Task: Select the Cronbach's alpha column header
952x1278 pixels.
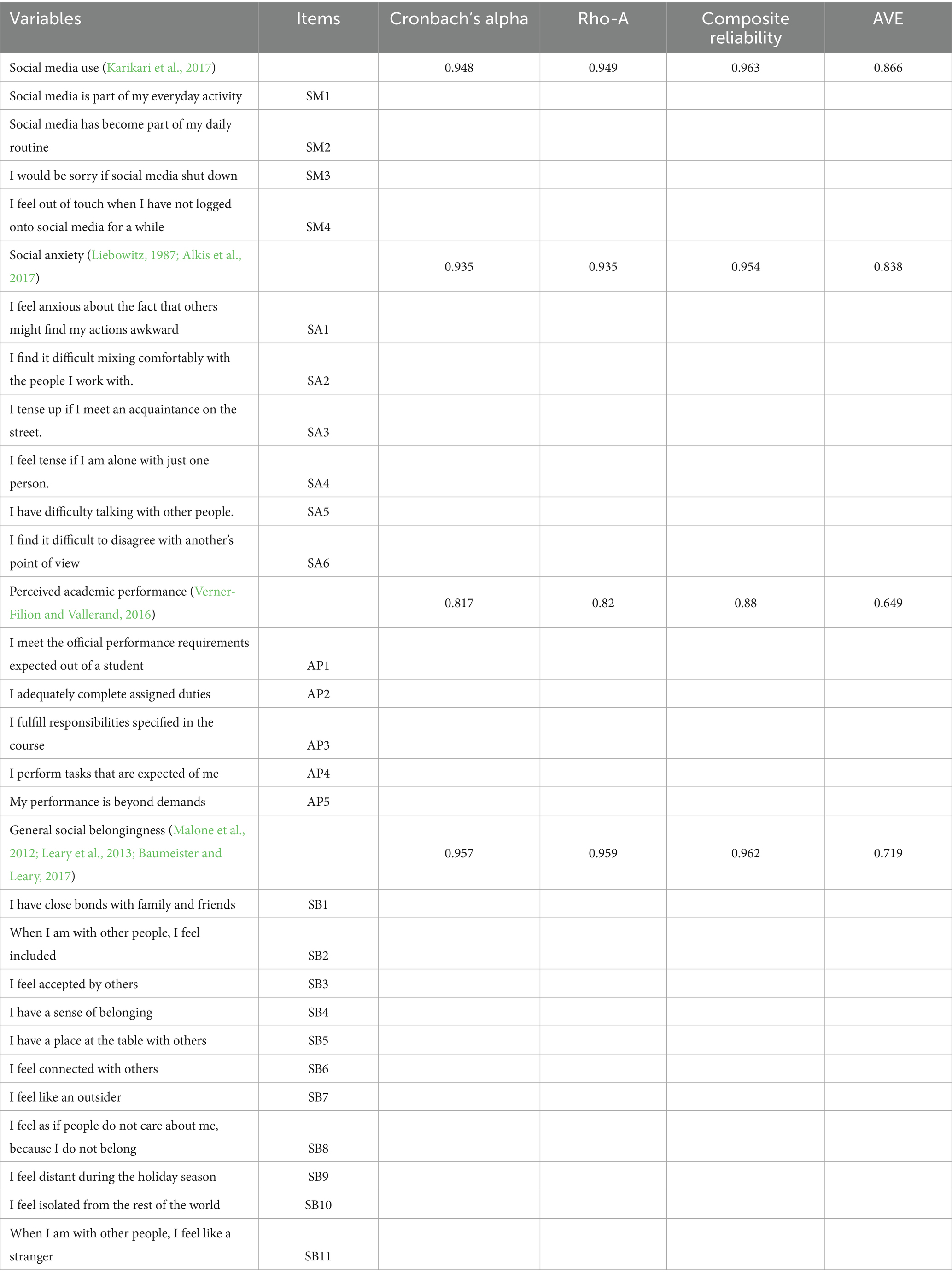Action: pyautogui.click(x=459, y=19)
